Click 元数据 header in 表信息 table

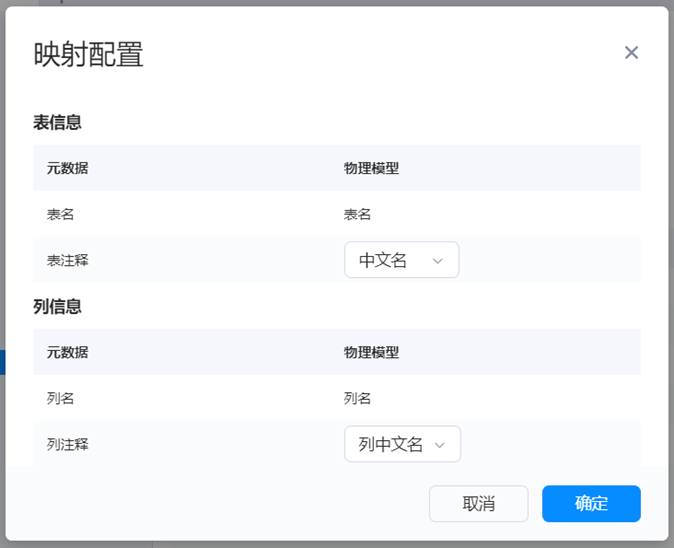[x=67, y=168]
